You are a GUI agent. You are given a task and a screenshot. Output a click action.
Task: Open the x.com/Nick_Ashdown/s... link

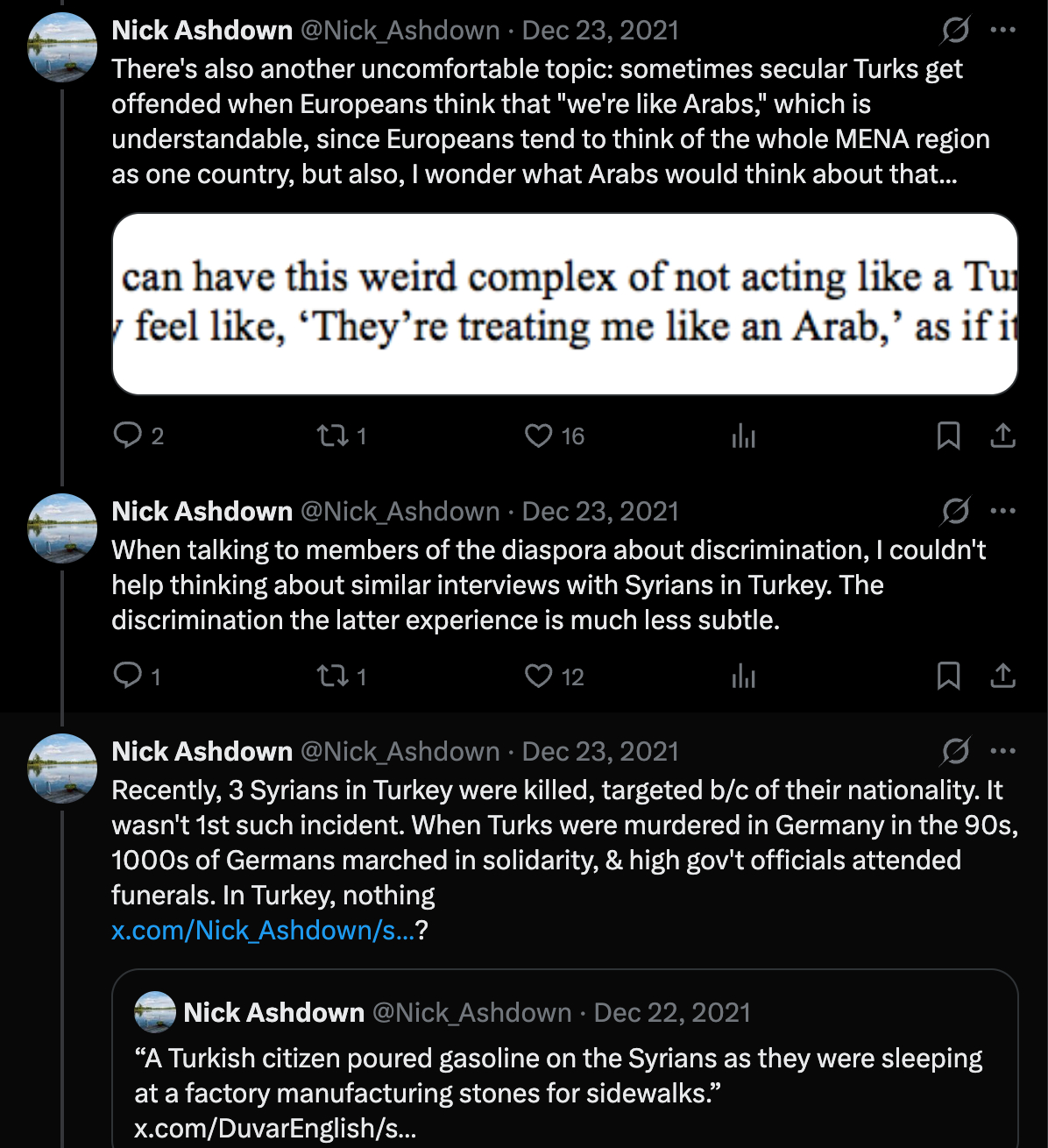(262, 930)
